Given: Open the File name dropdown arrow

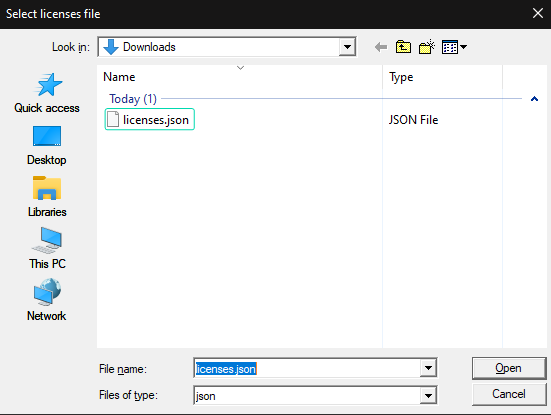Looking at the screenshot, I should (428, 368).
